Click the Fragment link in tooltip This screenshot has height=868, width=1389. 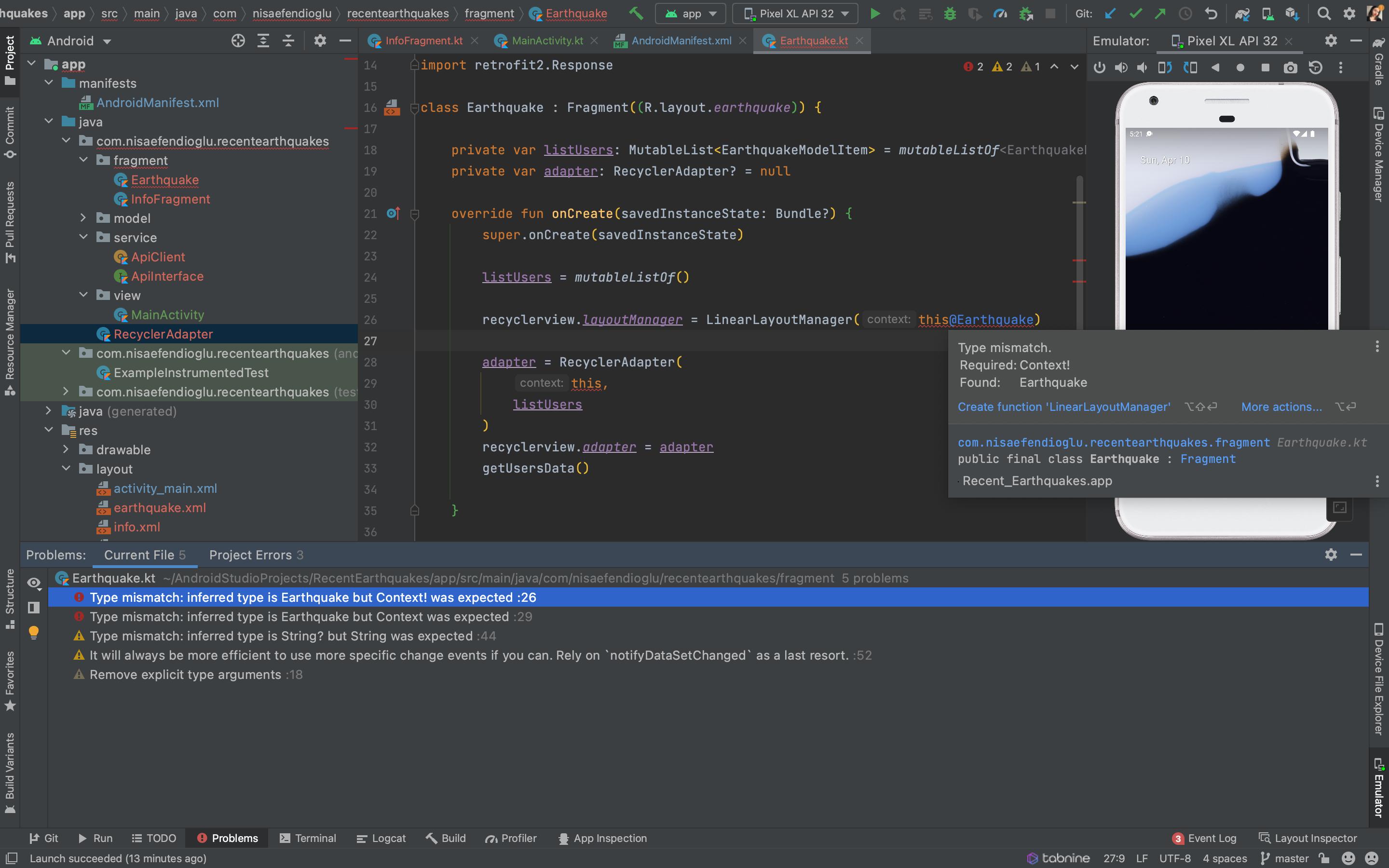(1208, 459)
